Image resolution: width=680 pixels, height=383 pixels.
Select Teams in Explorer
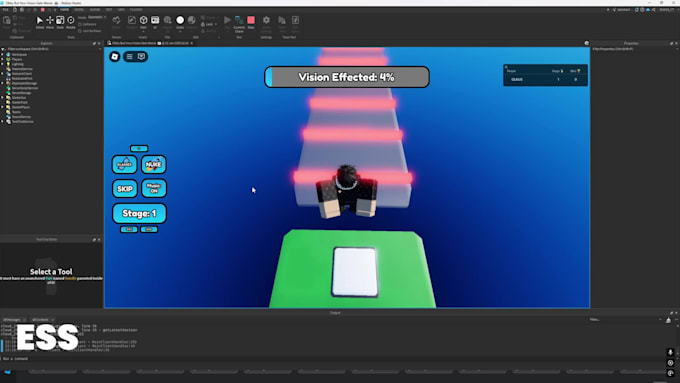pos(16,112)
